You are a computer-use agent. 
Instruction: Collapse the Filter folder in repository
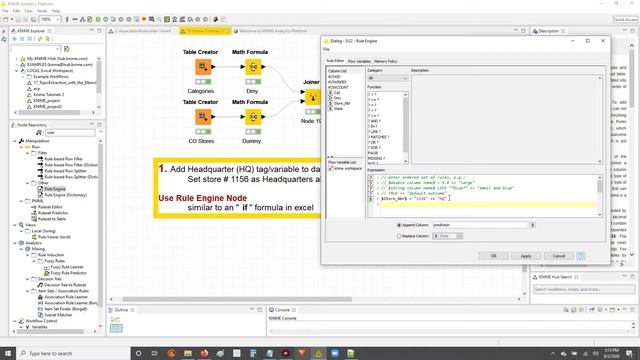tap(28, 153)
